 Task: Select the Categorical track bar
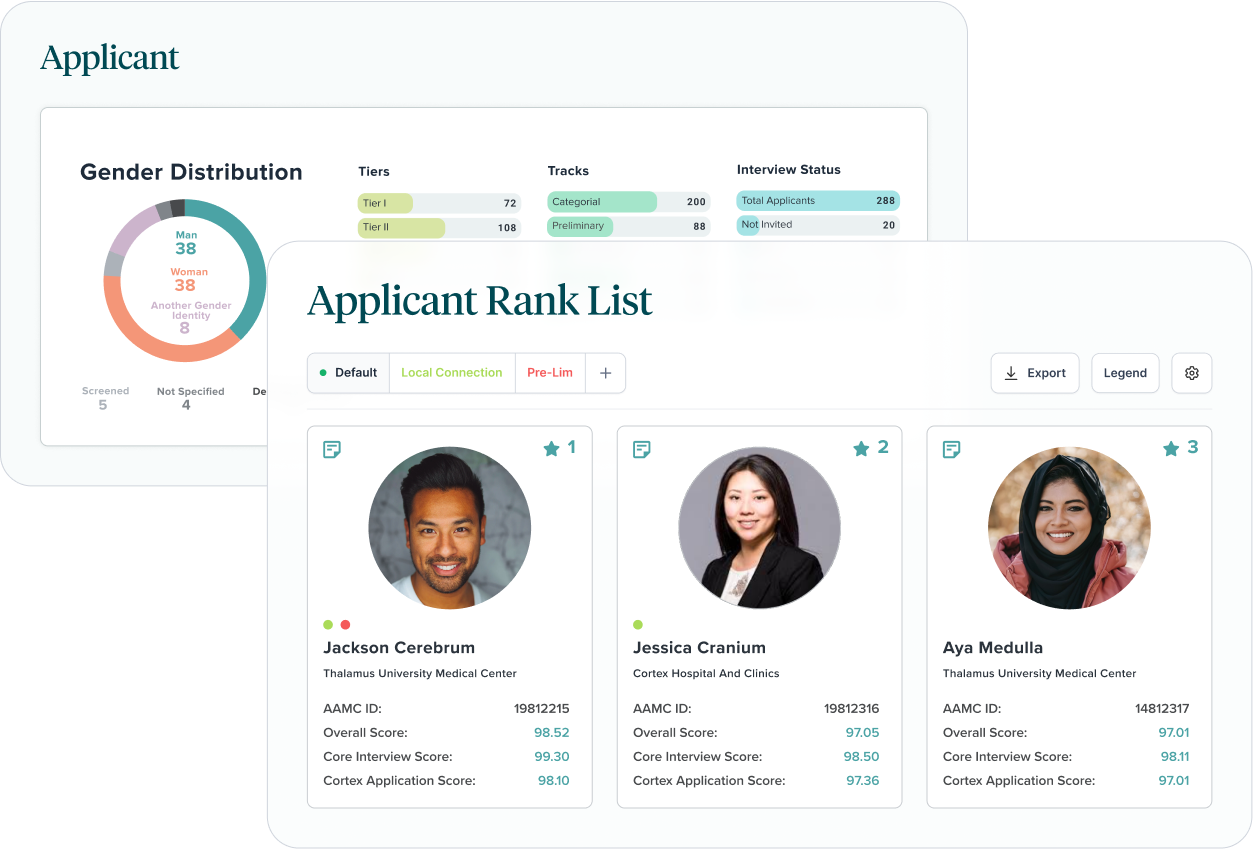pos(628,202)
